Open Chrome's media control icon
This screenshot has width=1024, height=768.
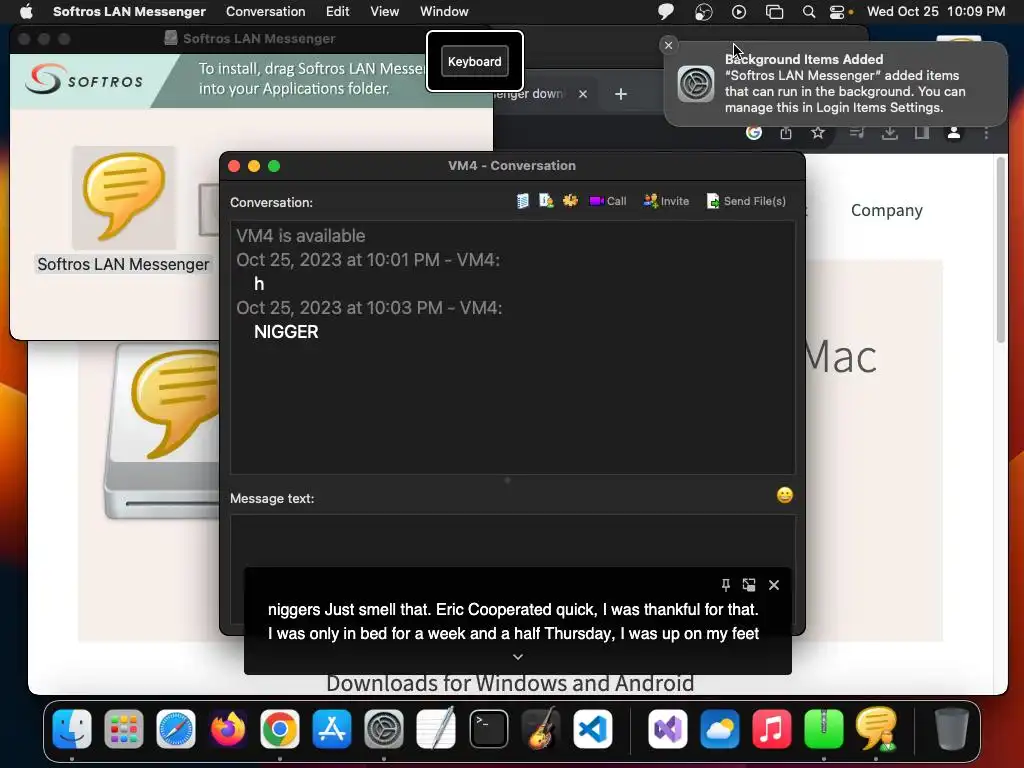(857, 133)
